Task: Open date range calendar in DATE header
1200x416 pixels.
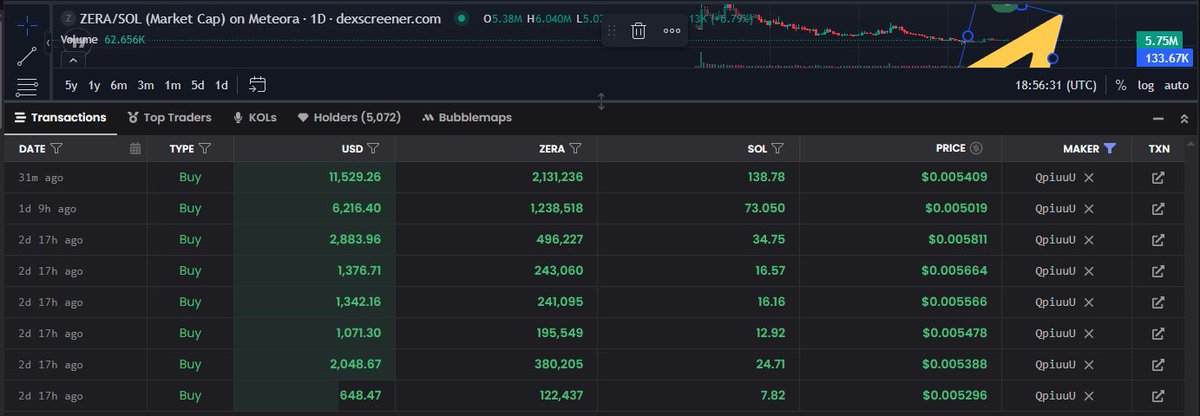Action: (x=135, y=149)
